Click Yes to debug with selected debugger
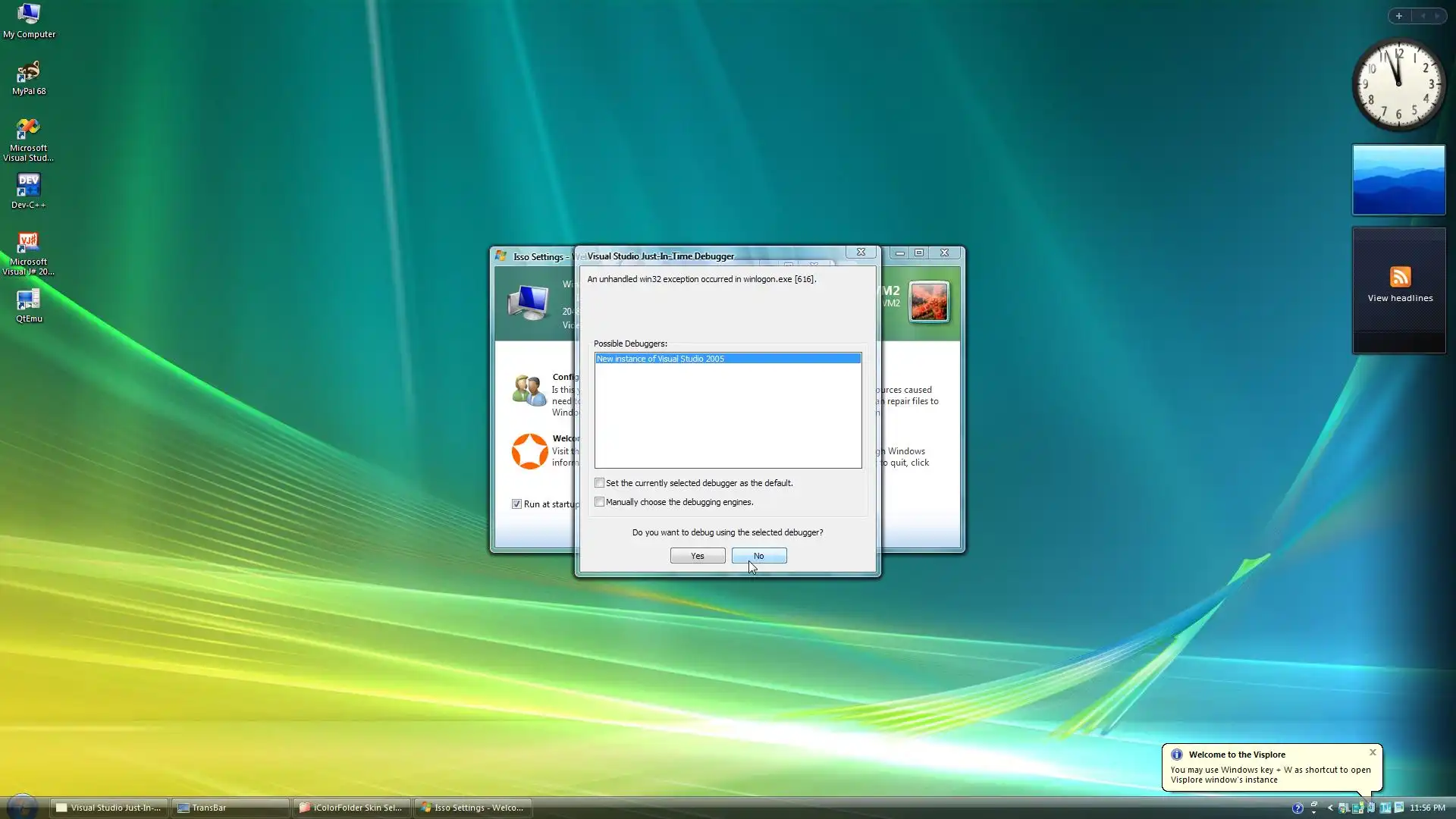 697,556
